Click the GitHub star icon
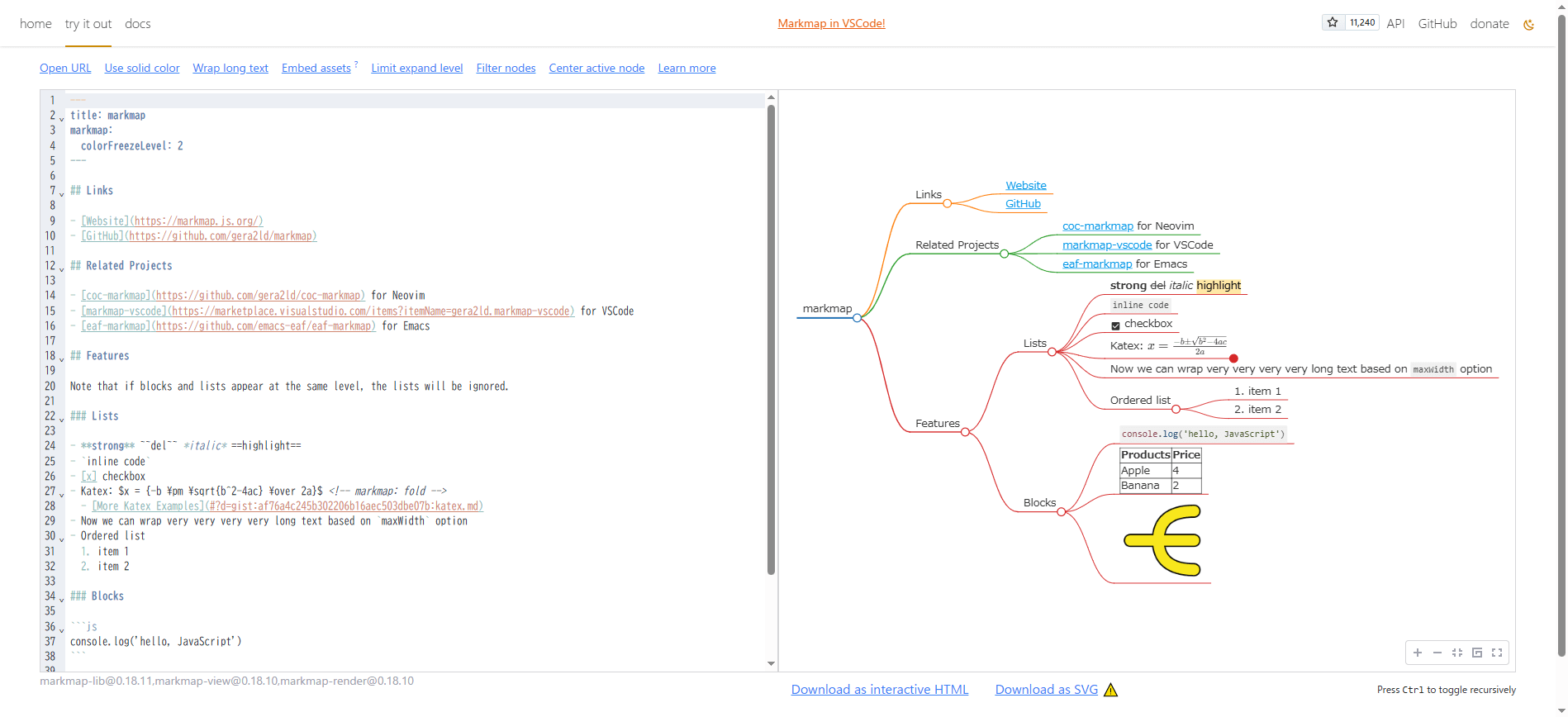Image resolution: width=1568 pixels, height=717 pixels. click(x=1333, y=23)
